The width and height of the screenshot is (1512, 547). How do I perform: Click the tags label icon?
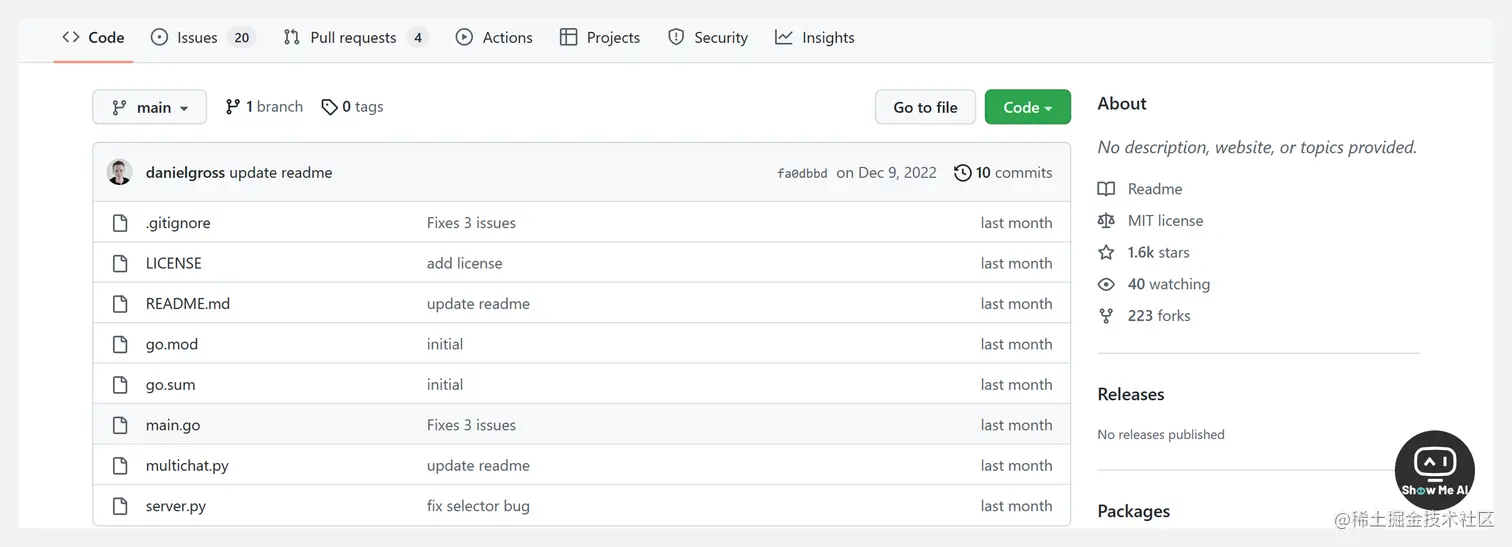[329, 107]
